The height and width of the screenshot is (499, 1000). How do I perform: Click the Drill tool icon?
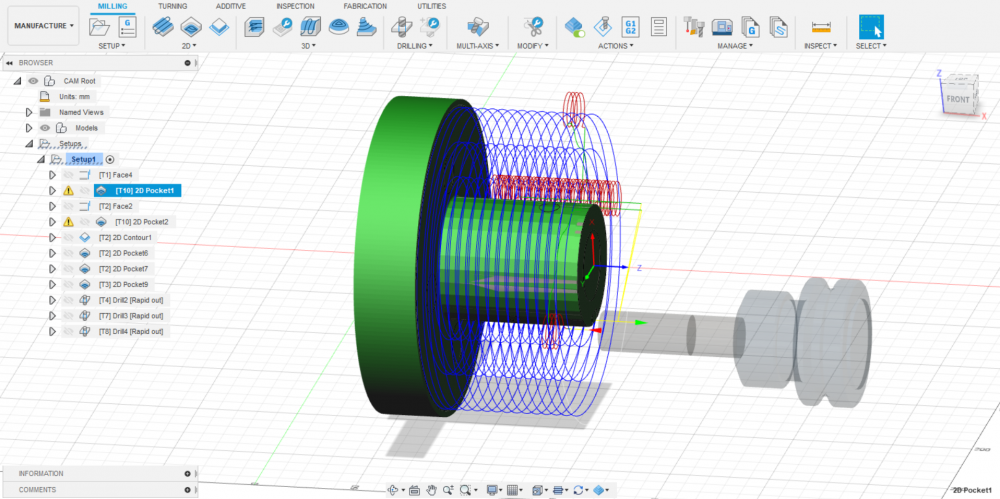[x=402, y=27]
